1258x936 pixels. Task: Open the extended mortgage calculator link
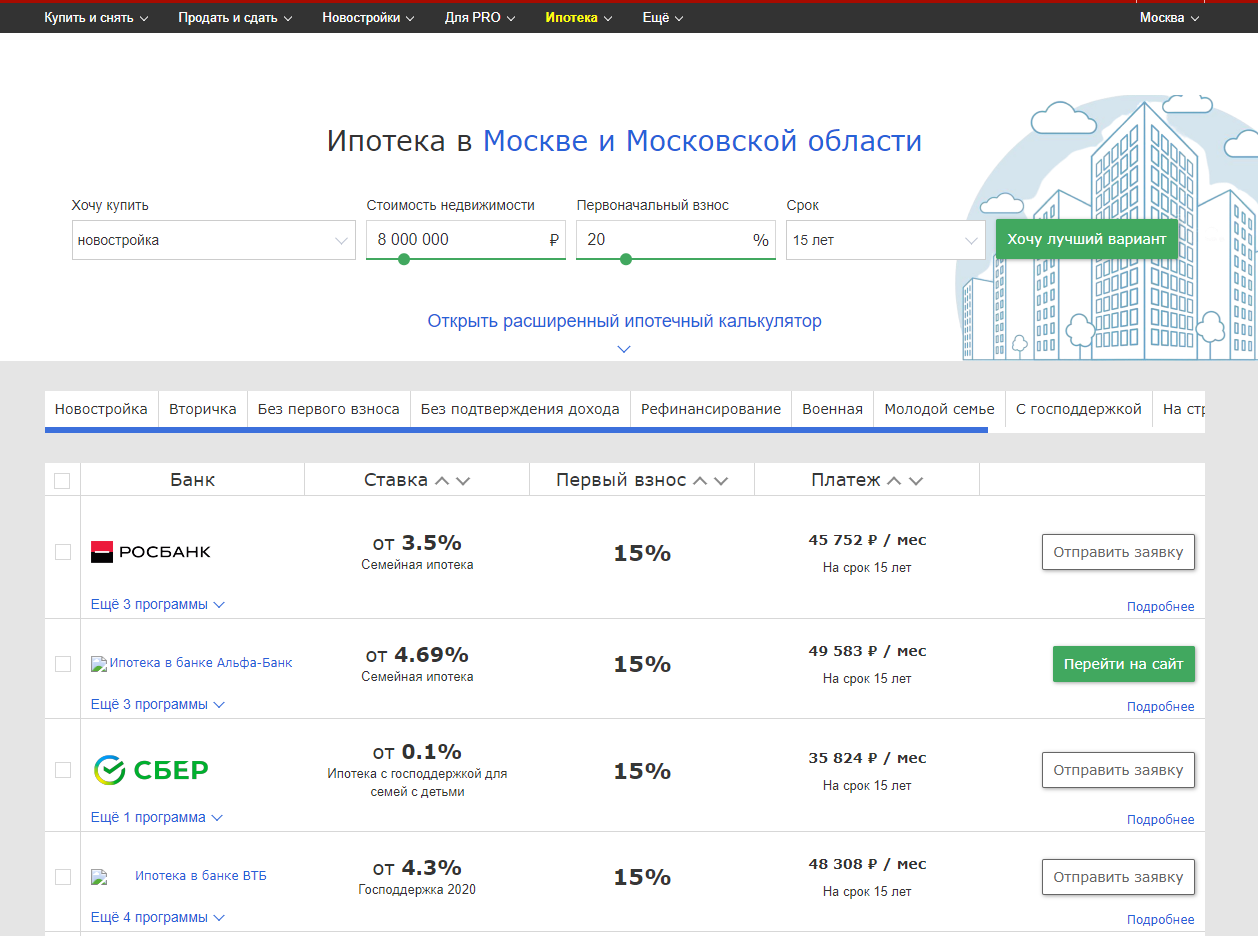click(x=624, y=321)
